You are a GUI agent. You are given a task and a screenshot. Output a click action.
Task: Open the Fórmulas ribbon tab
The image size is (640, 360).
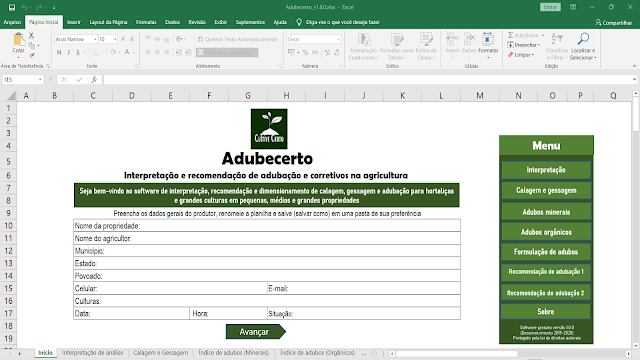coord(146,22)
